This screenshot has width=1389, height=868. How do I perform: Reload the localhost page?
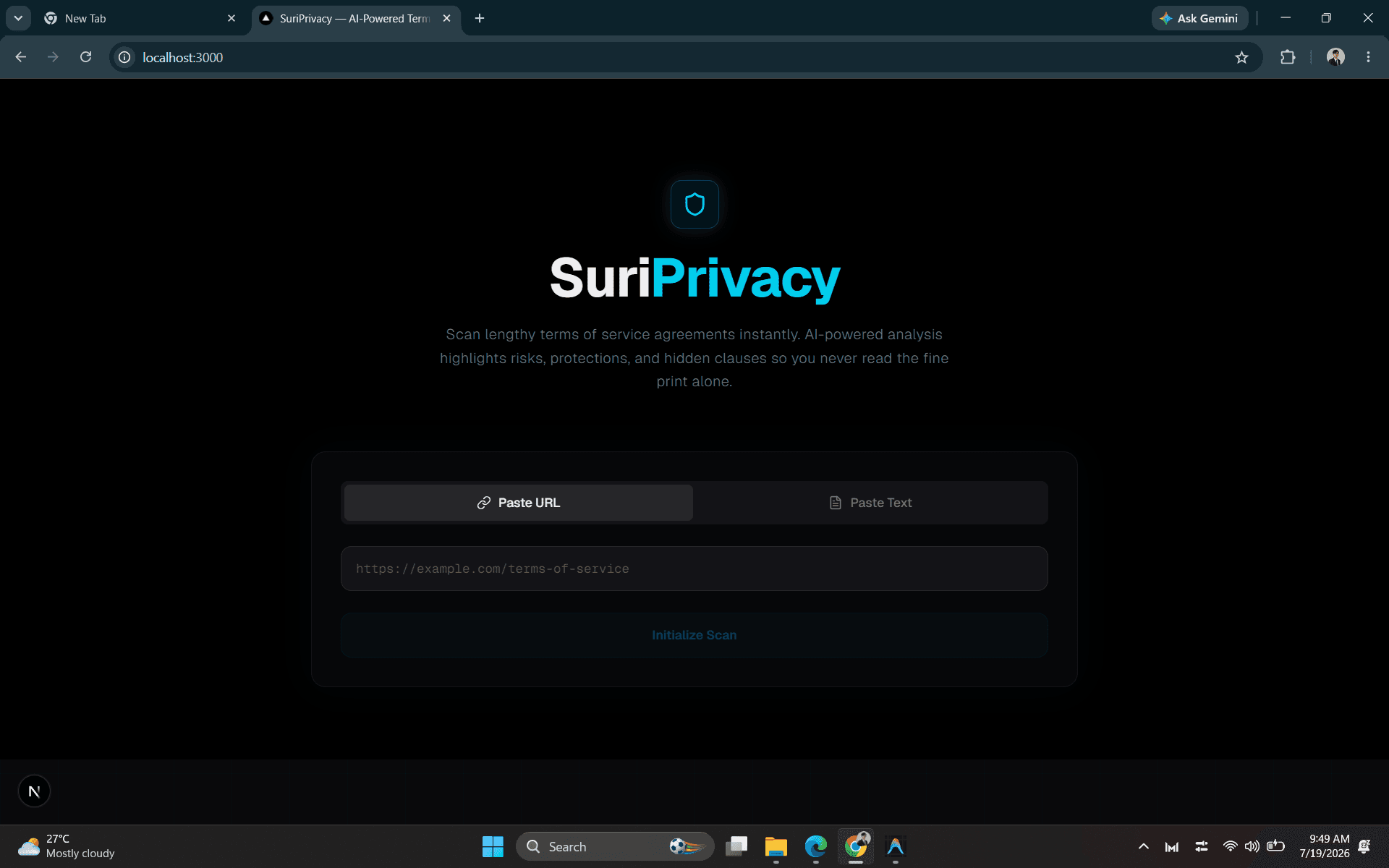click(85, 57)
